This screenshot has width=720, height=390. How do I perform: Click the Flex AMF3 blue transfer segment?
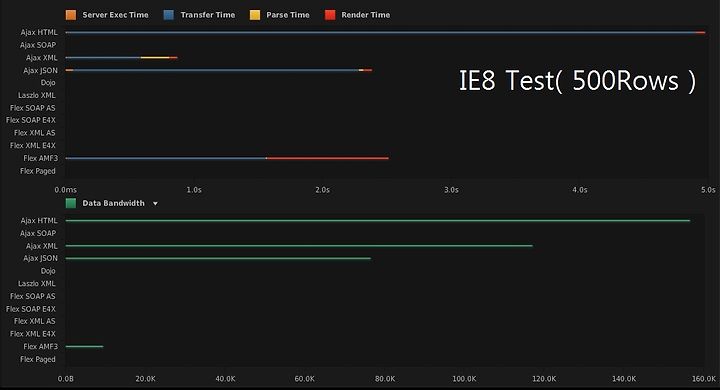[x=166, y=158]
